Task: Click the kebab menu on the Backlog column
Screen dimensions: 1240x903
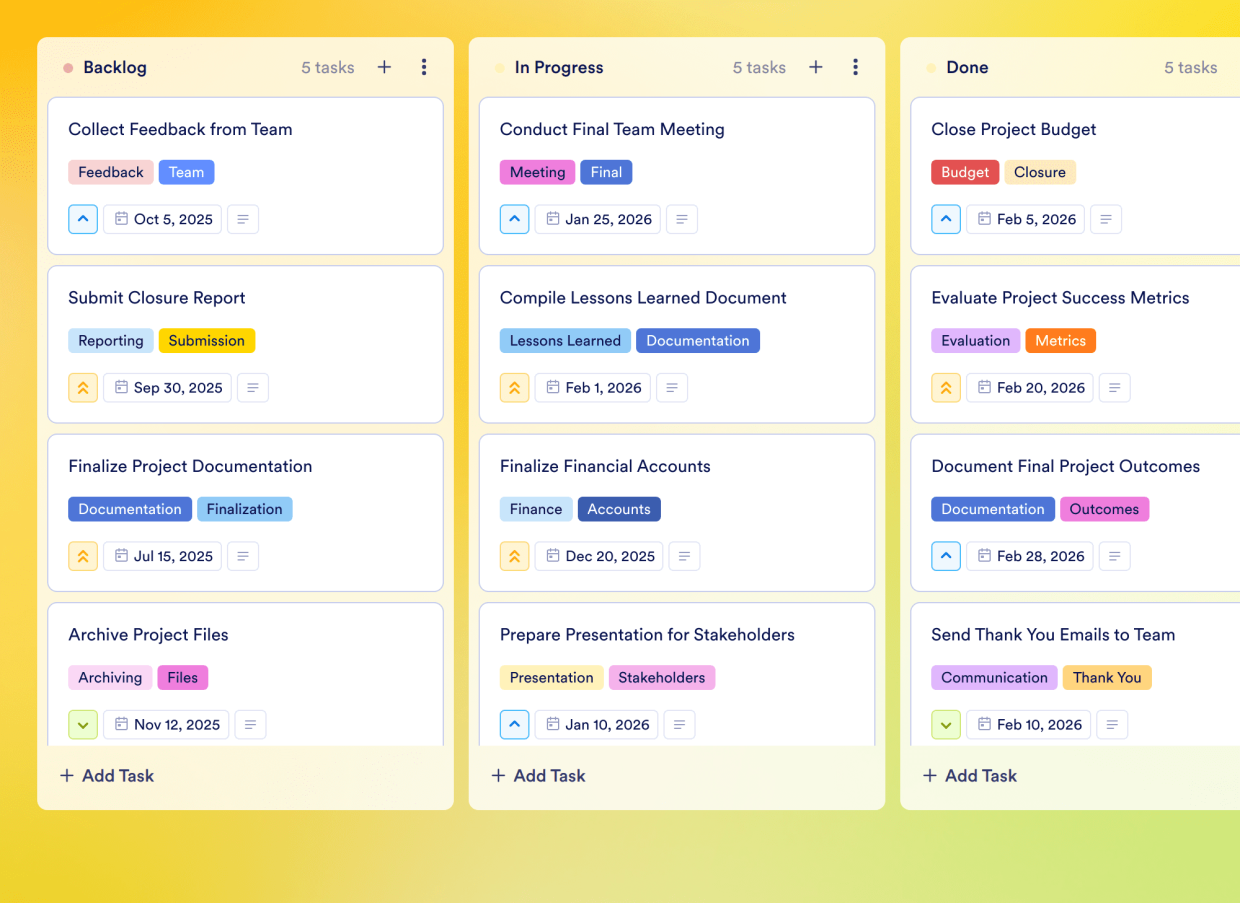Action: [424, 67]
